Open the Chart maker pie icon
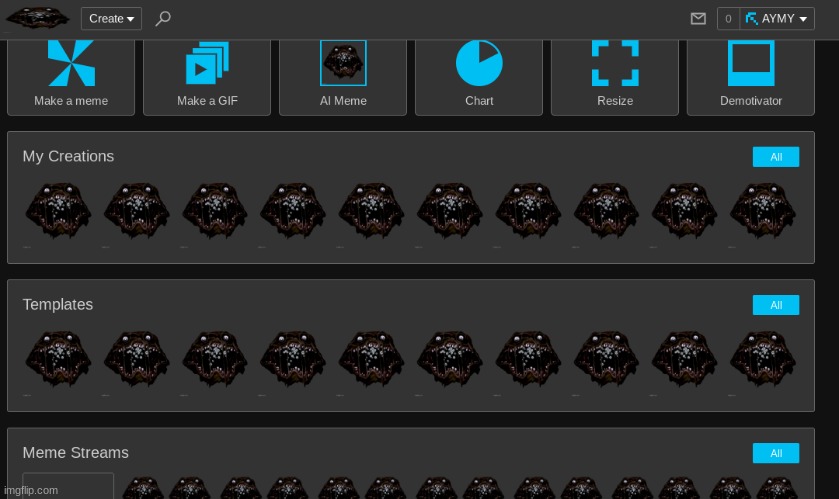The height and width of the screenshot is (499, 839). 479,63
